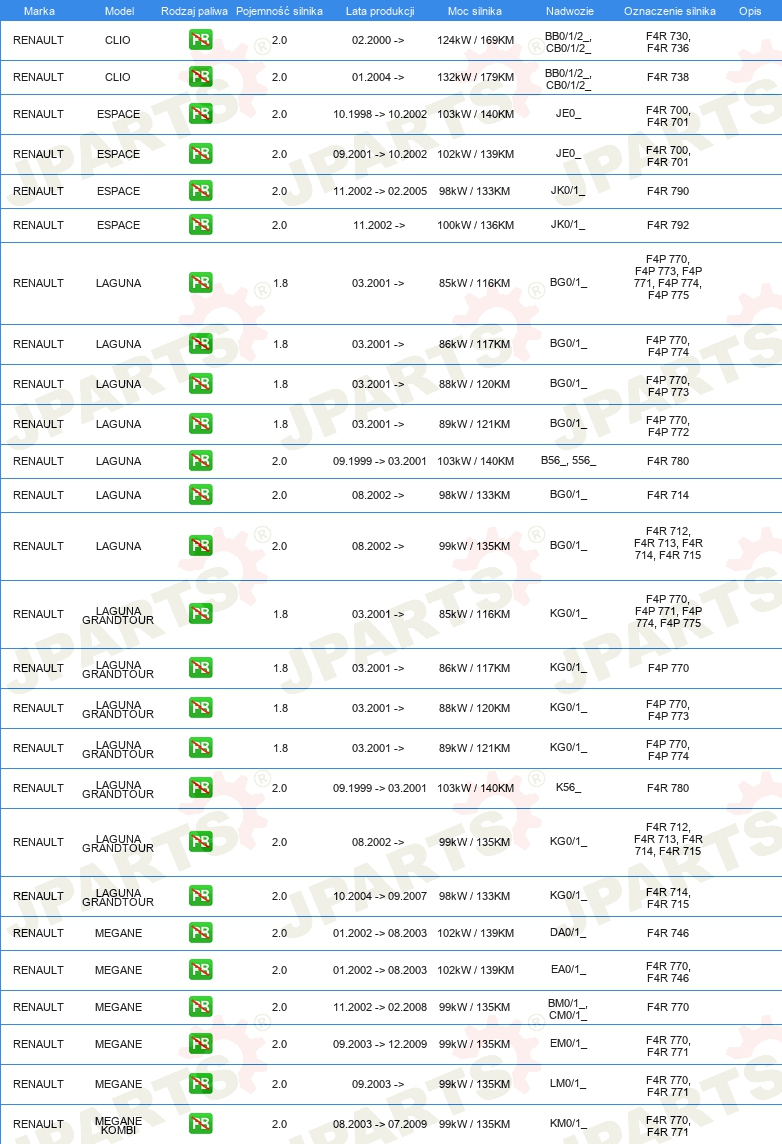This screenshot has width=782, height=1144.
Task: Click the production date 10.1998 -> 10.2002
Action: [380, 114]
